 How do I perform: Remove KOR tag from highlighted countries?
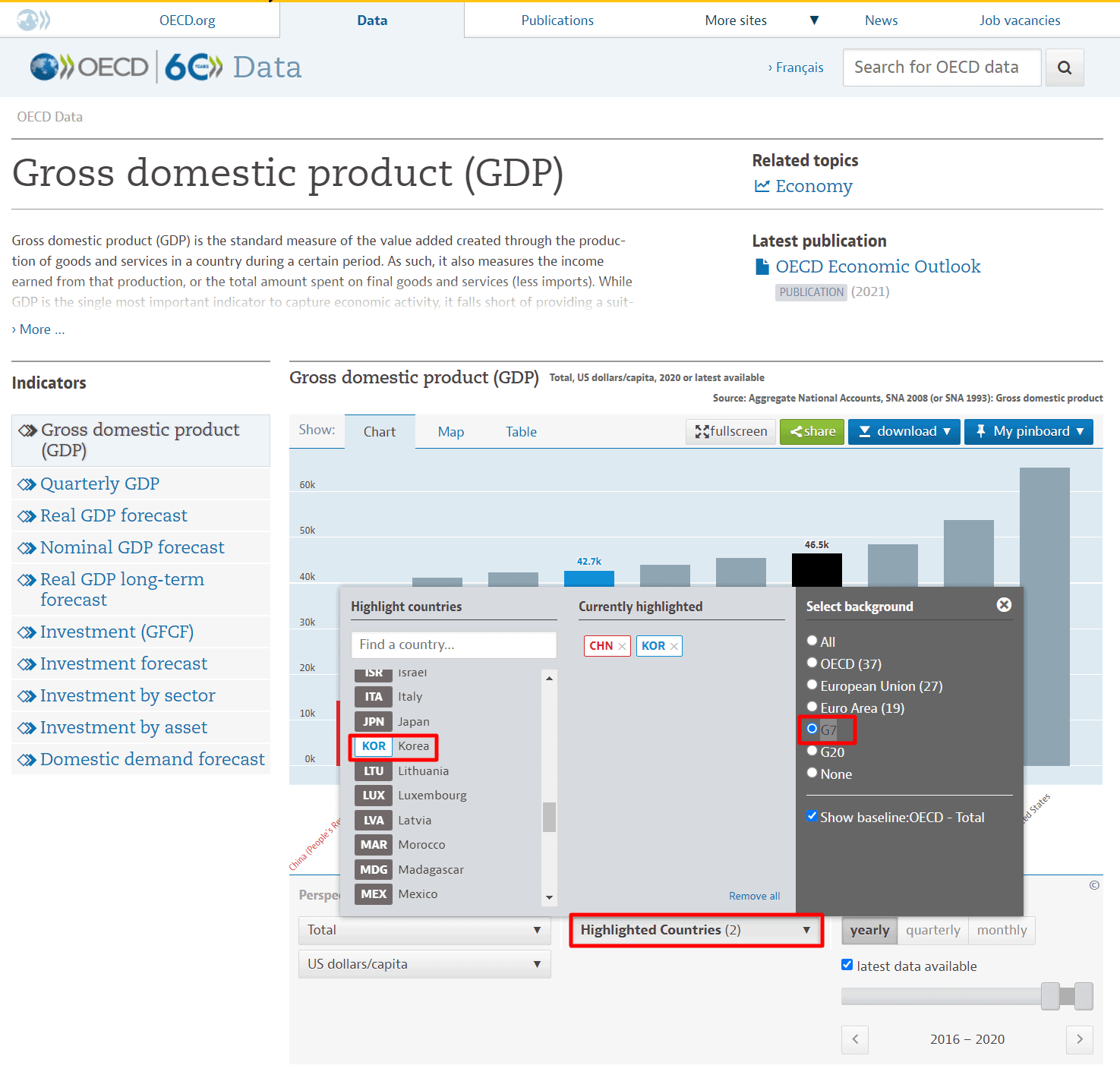coord(674,646)
